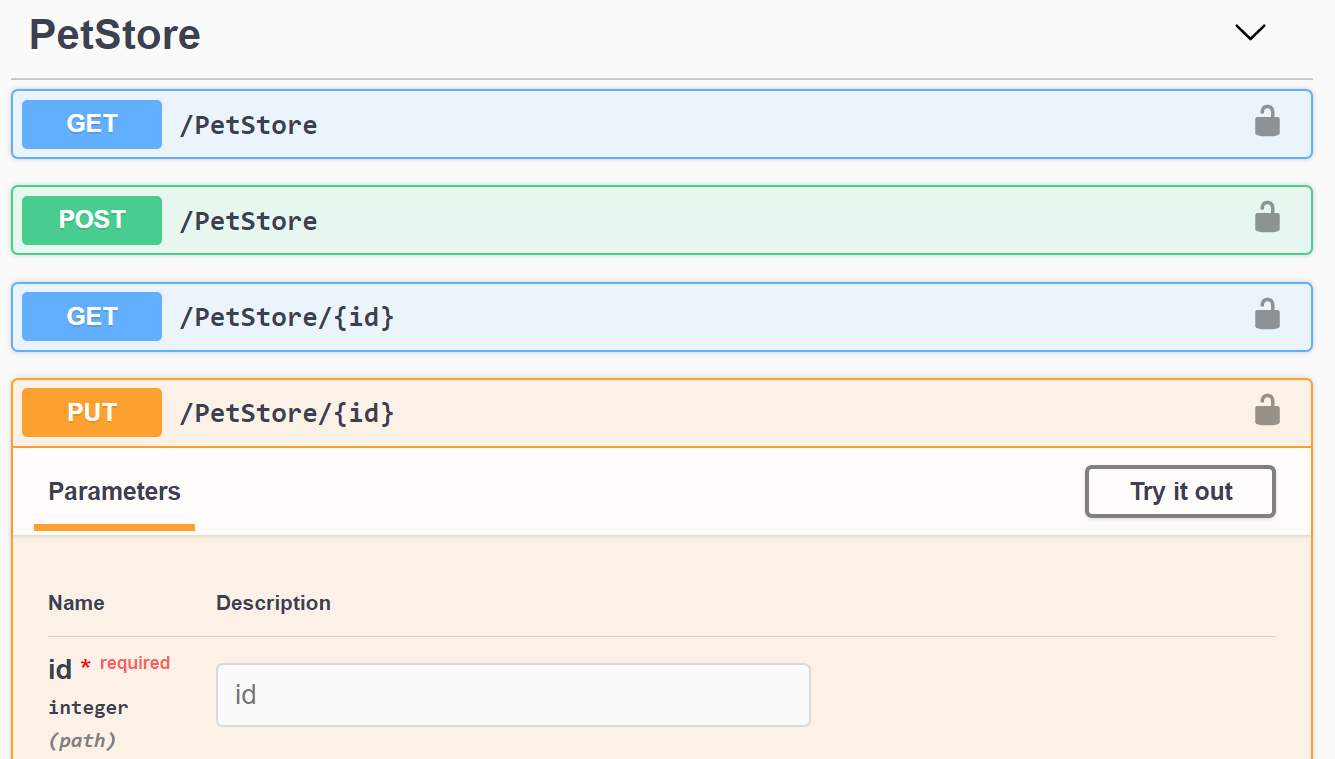Click lock icon on PUT /PetStore/{id} row
The width and height of the screenshot is (1335, 759).
tap(1267, 410)
